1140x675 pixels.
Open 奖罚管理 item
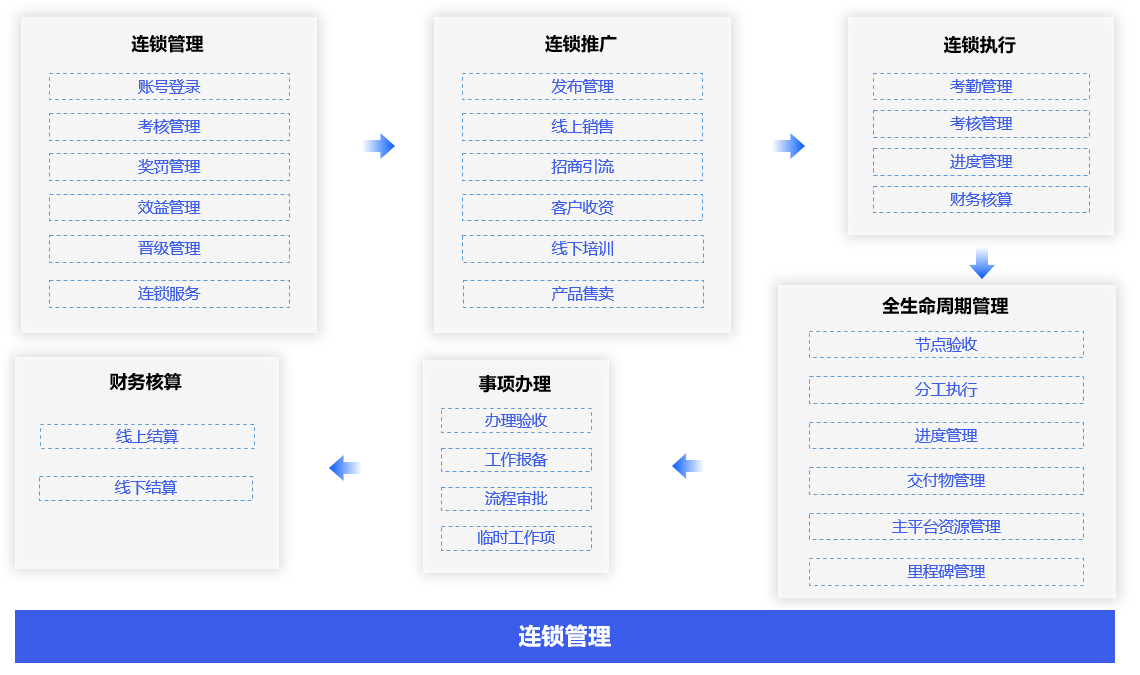(x=169, y=167)
